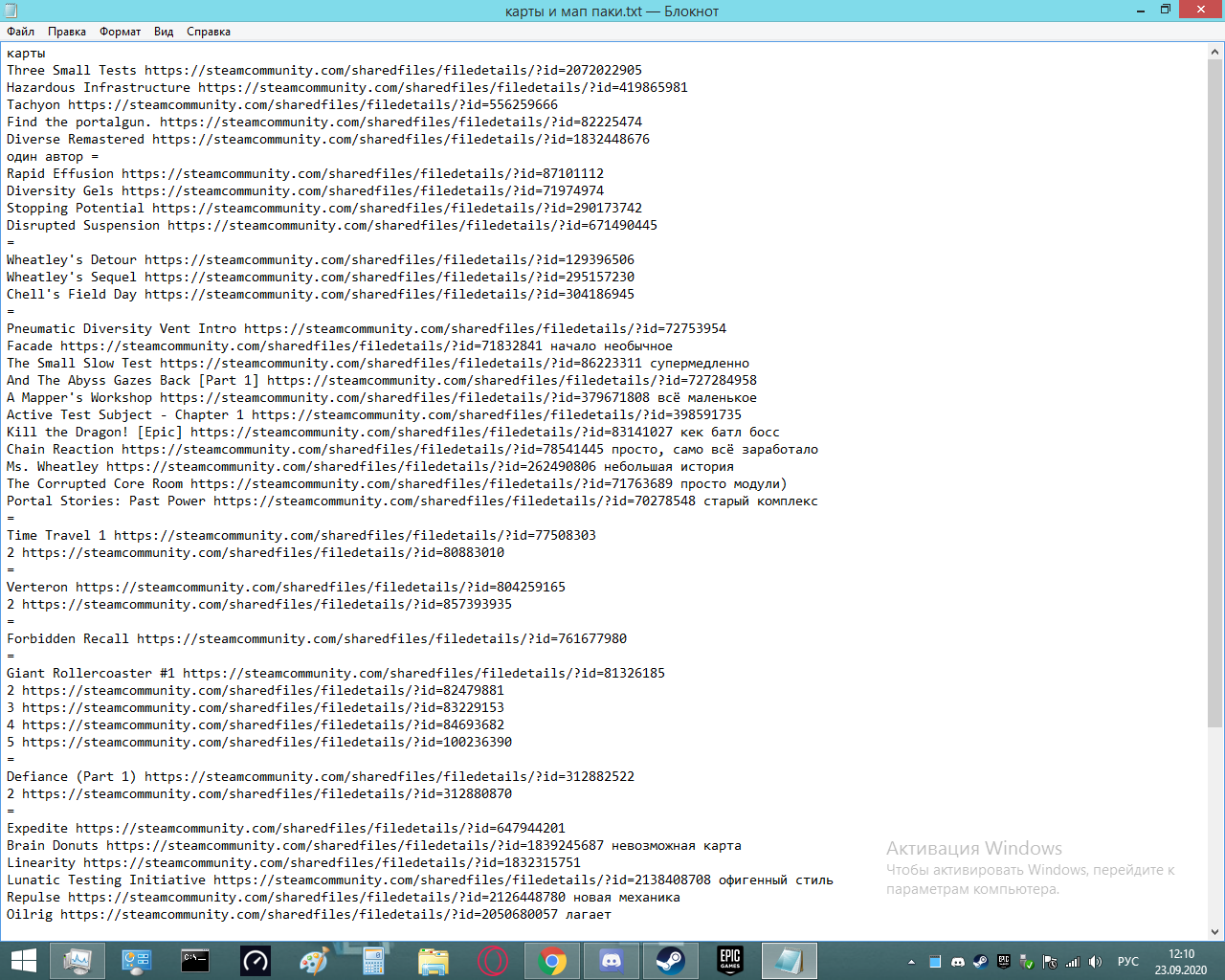
Task: Maximize or restore the Notepad window
Action: pos(1166,11)
